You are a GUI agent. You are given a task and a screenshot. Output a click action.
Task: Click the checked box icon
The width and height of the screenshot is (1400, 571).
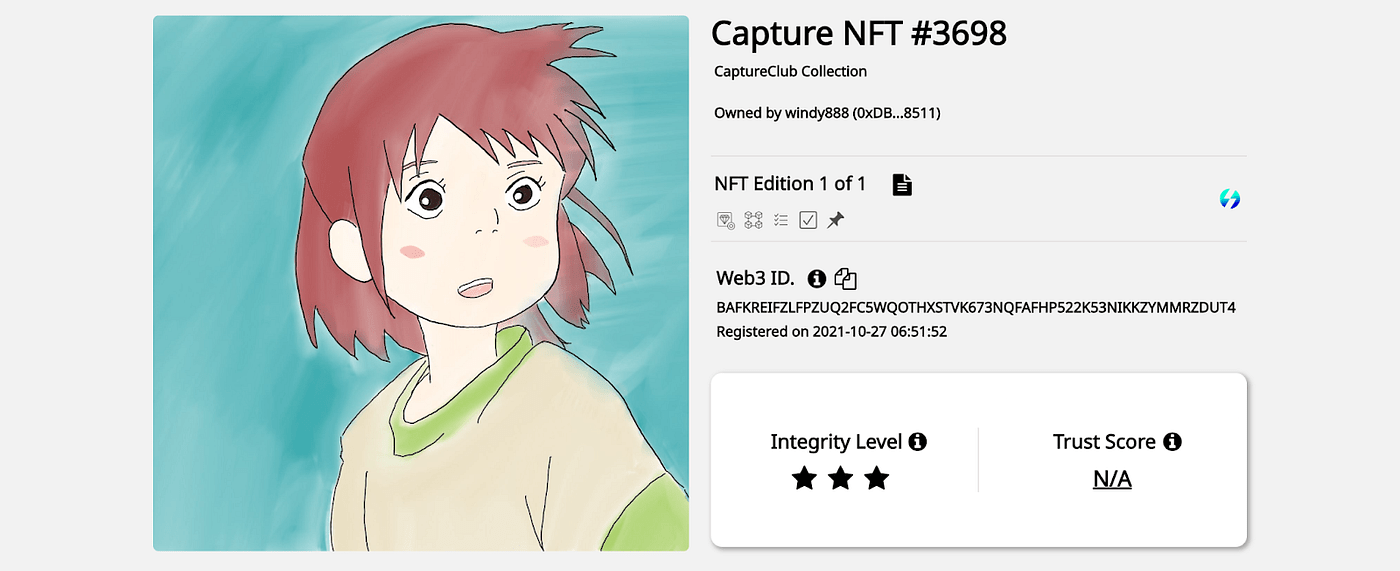tap(808, 220)
